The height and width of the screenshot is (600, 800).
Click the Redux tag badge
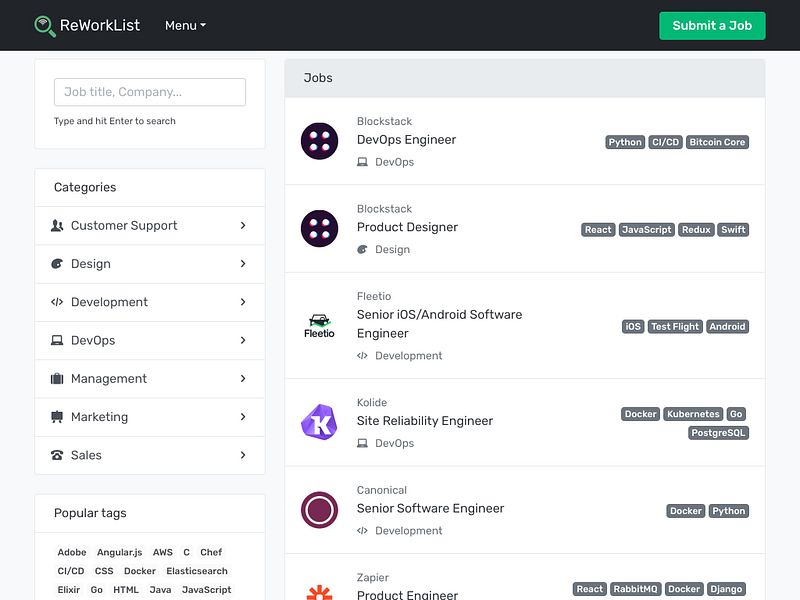pyautogui.click(x=696, y=230)
